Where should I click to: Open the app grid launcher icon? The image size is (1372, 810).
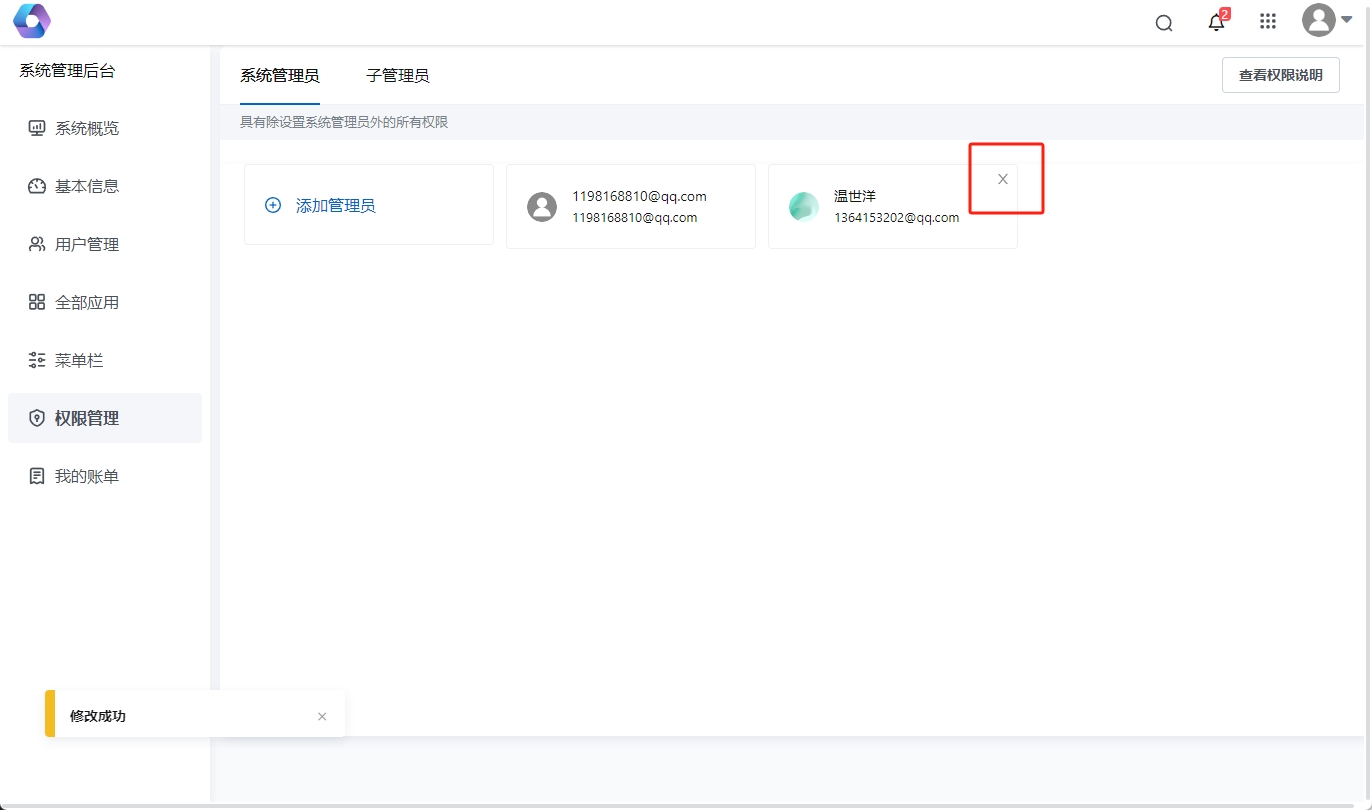tap(1267, 21)
